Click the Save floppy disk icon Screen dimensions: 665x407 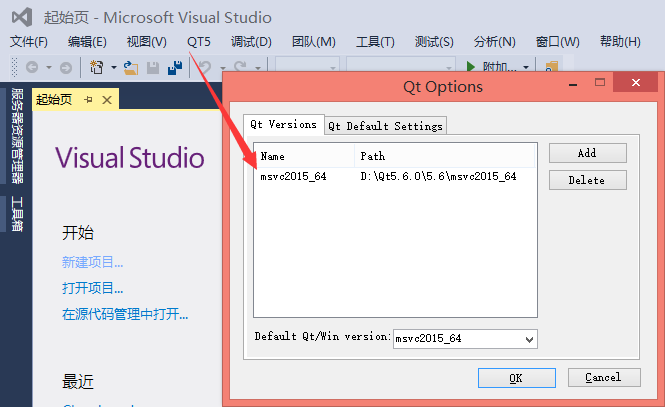pos(153,68)
